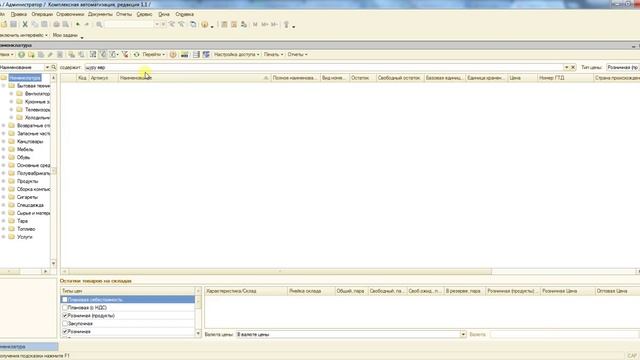Clear search text with X button
The image size is (640, 360).
coord(573,67)
